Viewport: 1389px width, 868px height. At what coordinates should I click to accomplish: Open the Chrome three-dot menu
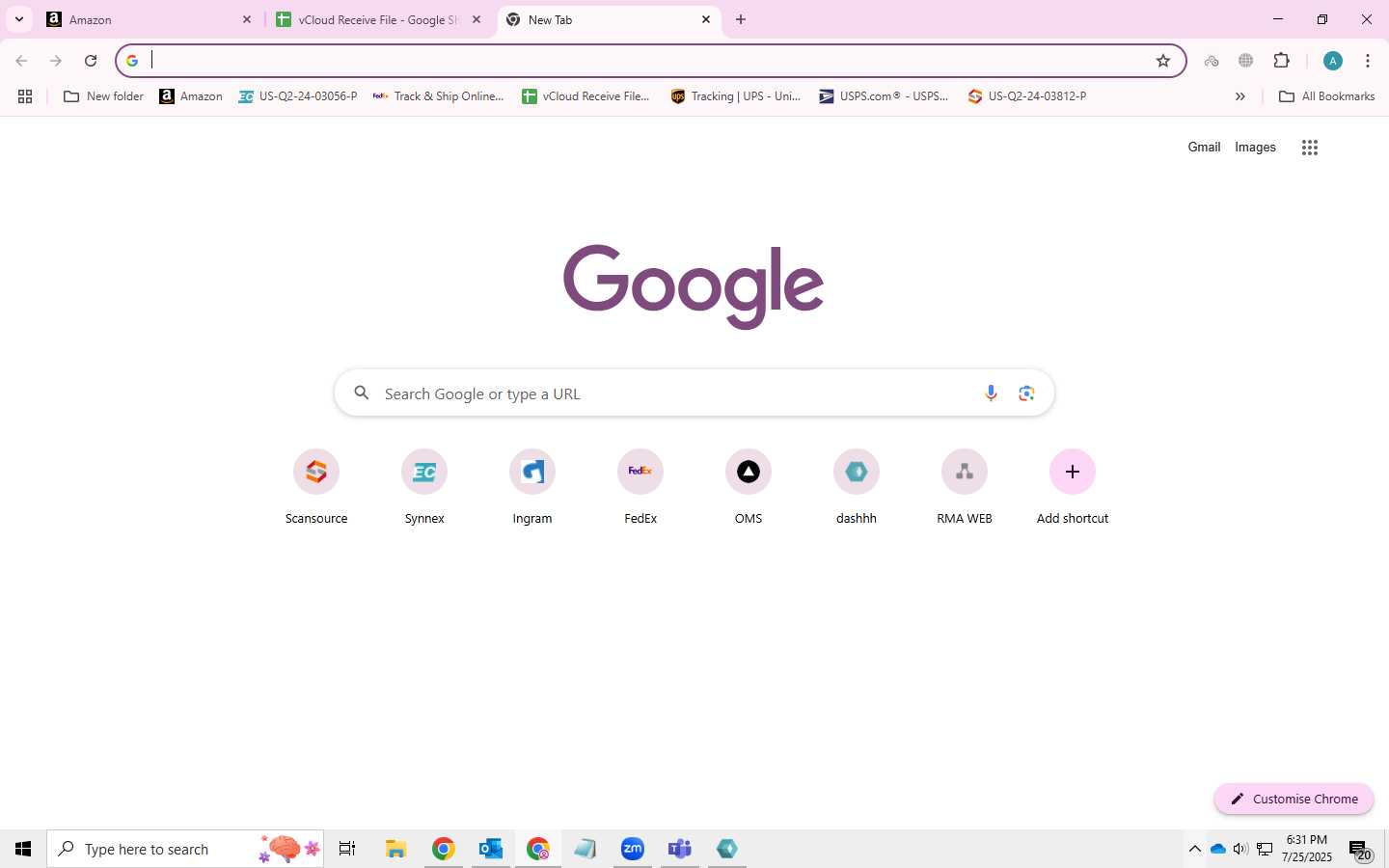tap(1368, 61)
